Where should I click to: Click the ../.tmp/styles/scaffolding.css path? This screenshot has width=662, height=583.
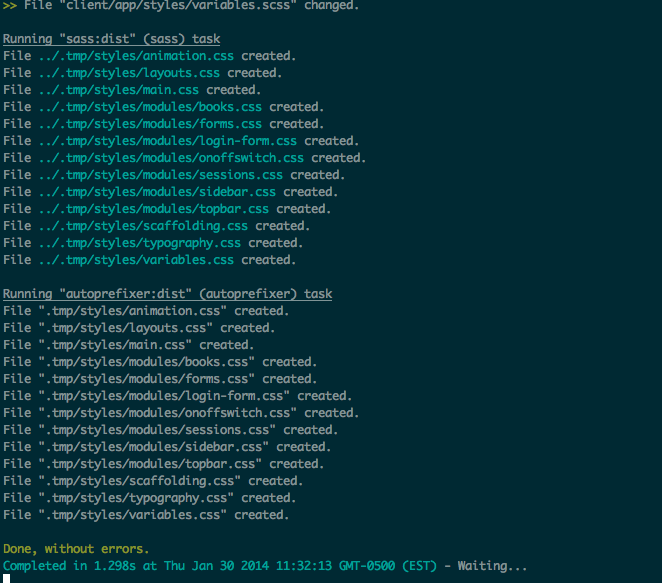(143, 226)
